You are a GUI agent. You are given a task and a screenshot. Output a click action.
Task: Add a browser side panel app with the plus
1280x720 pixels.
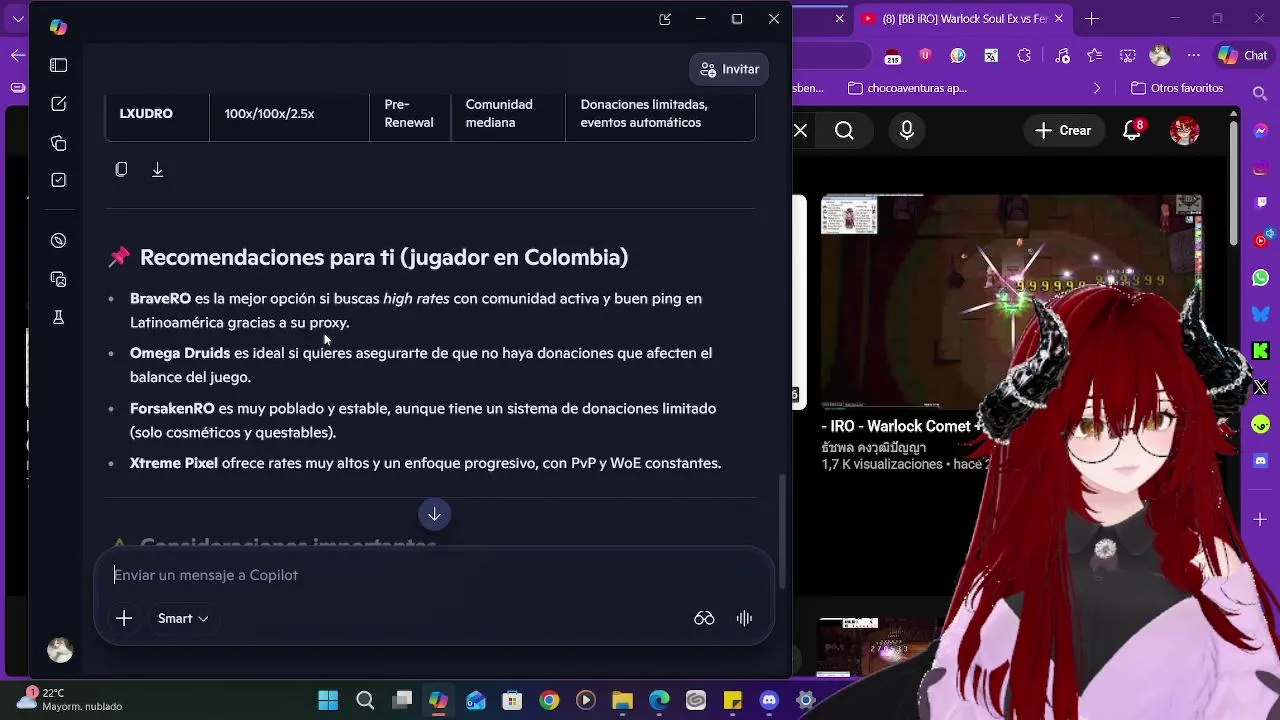coord(1261,520)
